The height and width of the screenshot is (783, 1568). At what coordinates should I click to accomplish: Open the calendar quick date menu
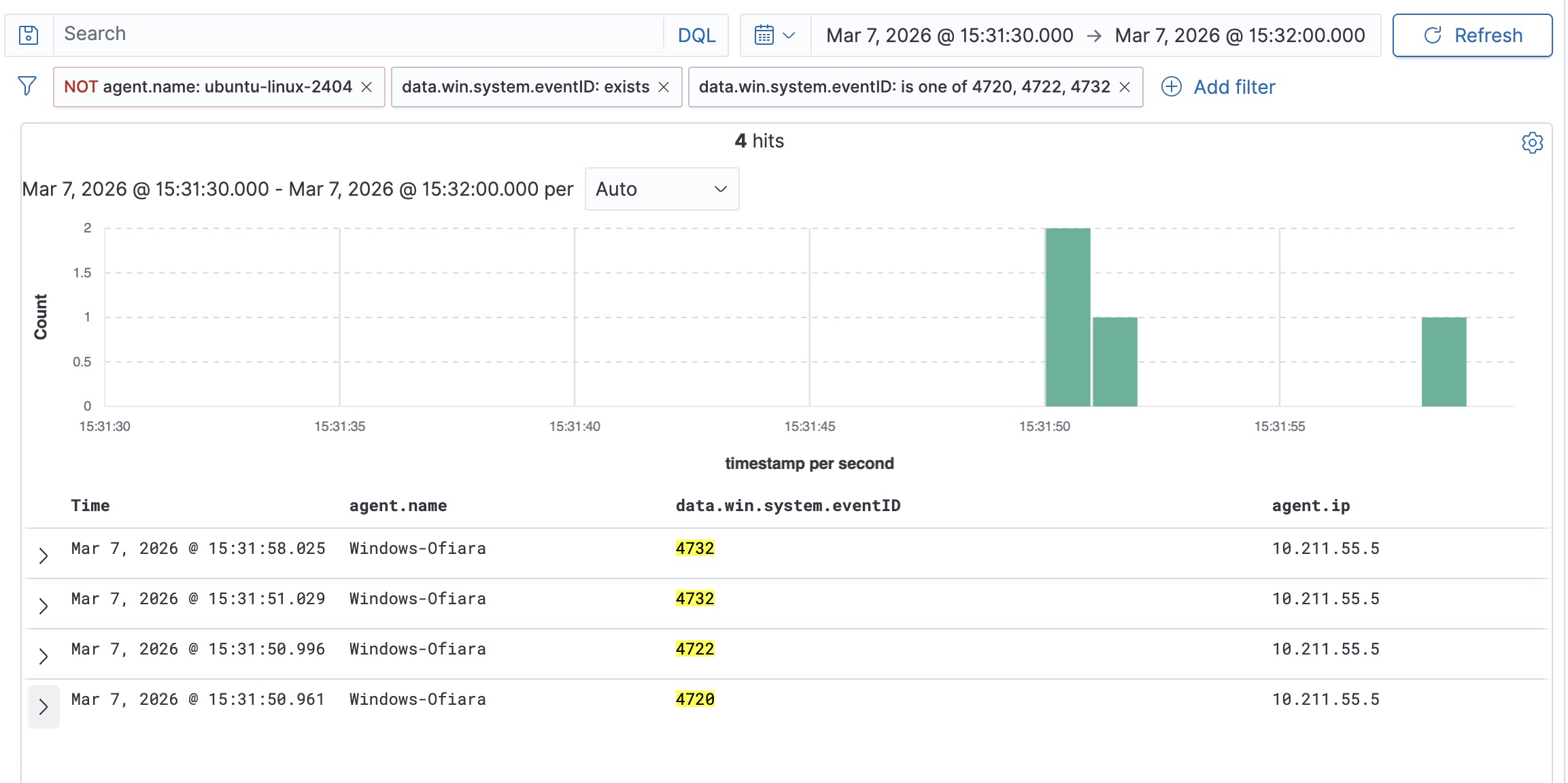coord(774,35)
